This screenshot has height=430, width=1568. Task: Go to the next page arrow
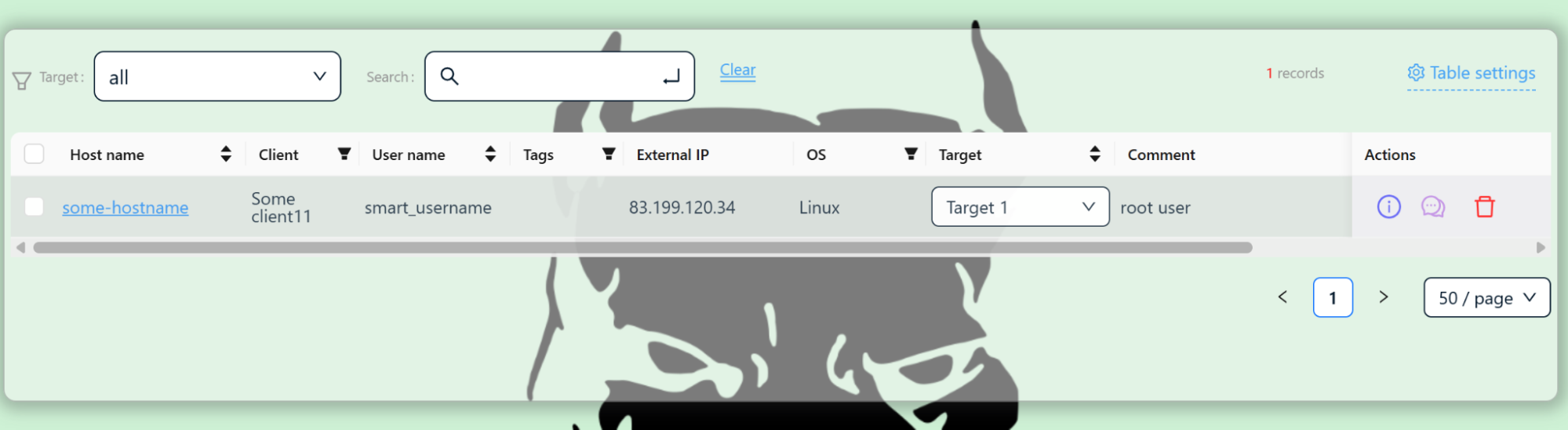(x=1384, y=297)
